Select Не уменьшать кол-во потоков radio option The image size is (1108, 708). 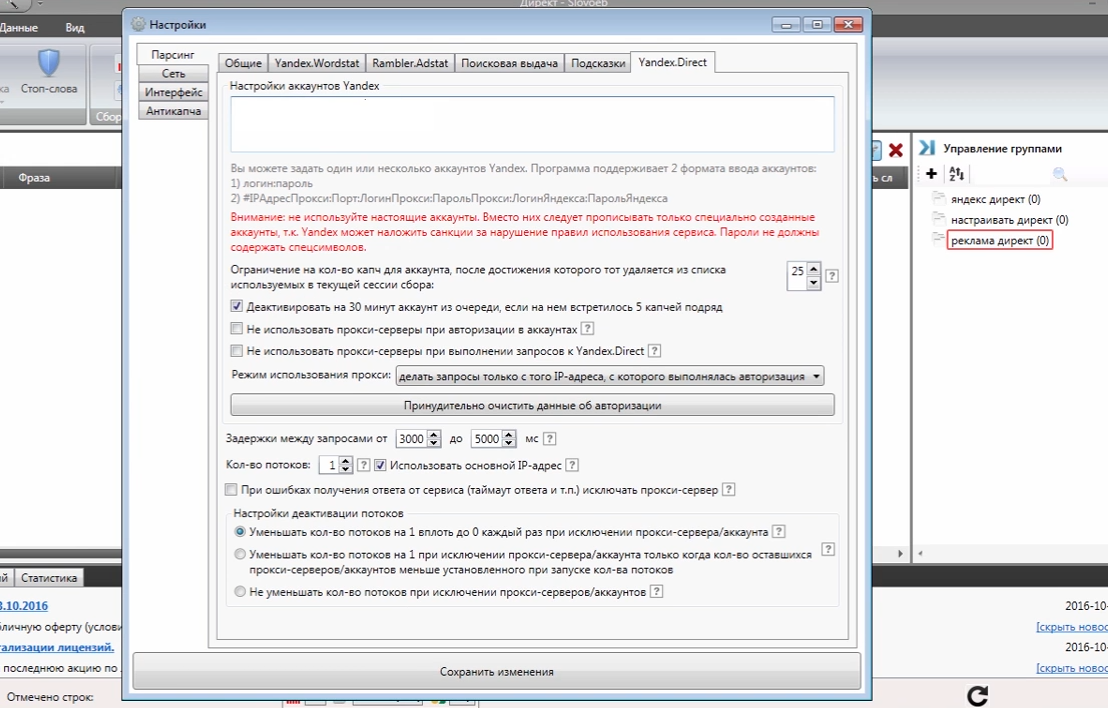[240, 591]
